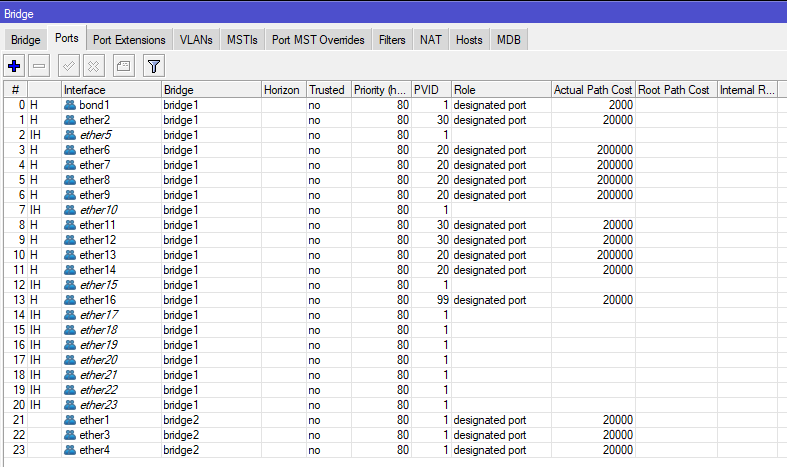Select the ether20 row text
This screenshot has width=787, height=467.
[x=98, y=360]
